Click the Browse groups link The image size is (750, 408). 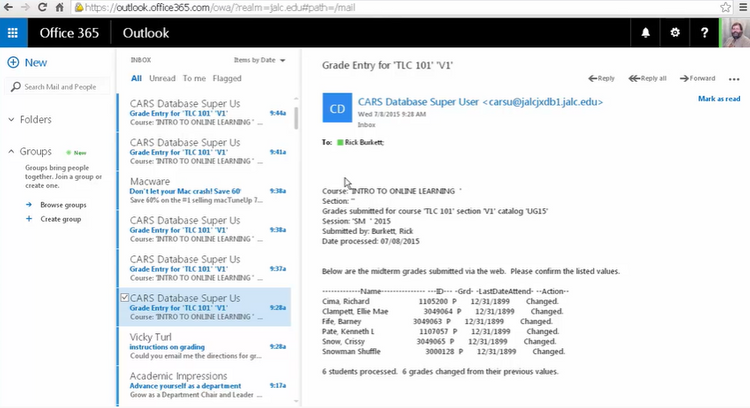click(61, 204)
